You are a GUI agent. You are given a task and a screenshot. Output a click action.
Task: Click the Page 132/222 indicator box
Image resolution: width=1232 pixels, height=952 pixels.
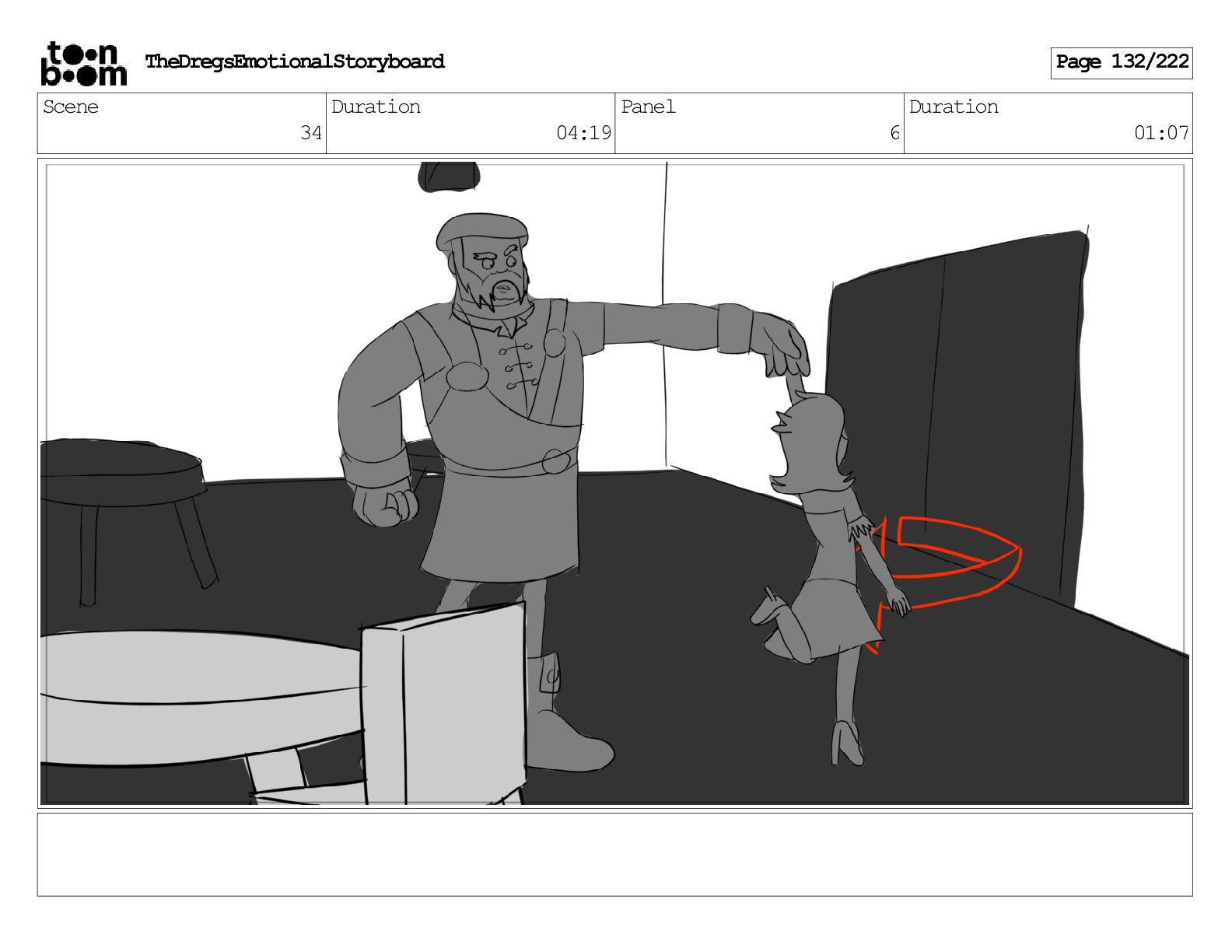click(x=1122, y=63)
